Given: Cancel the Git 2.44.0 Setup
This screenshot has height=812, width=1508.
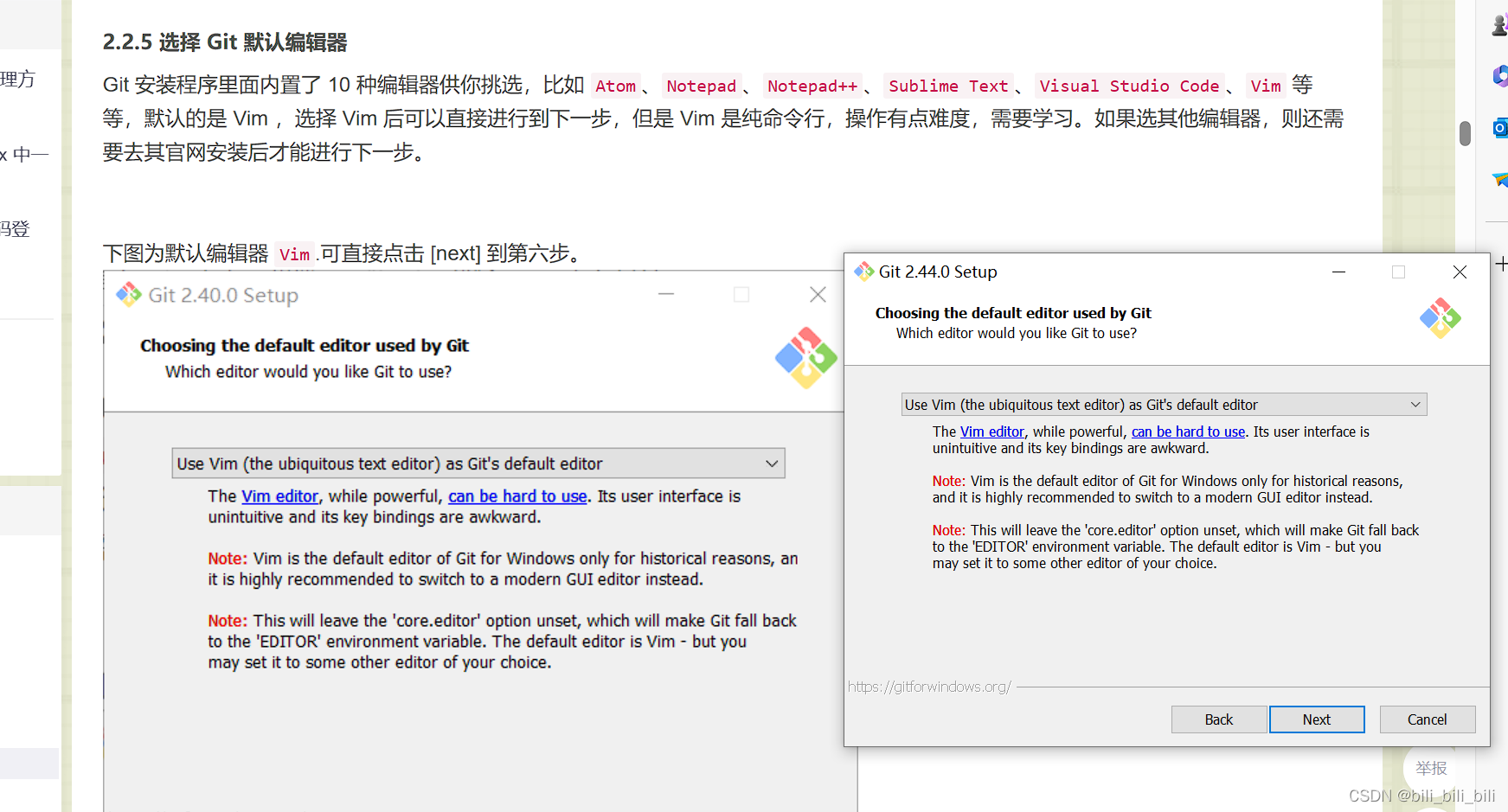Looking at the screenshot, I should [x=1428, y=719].
